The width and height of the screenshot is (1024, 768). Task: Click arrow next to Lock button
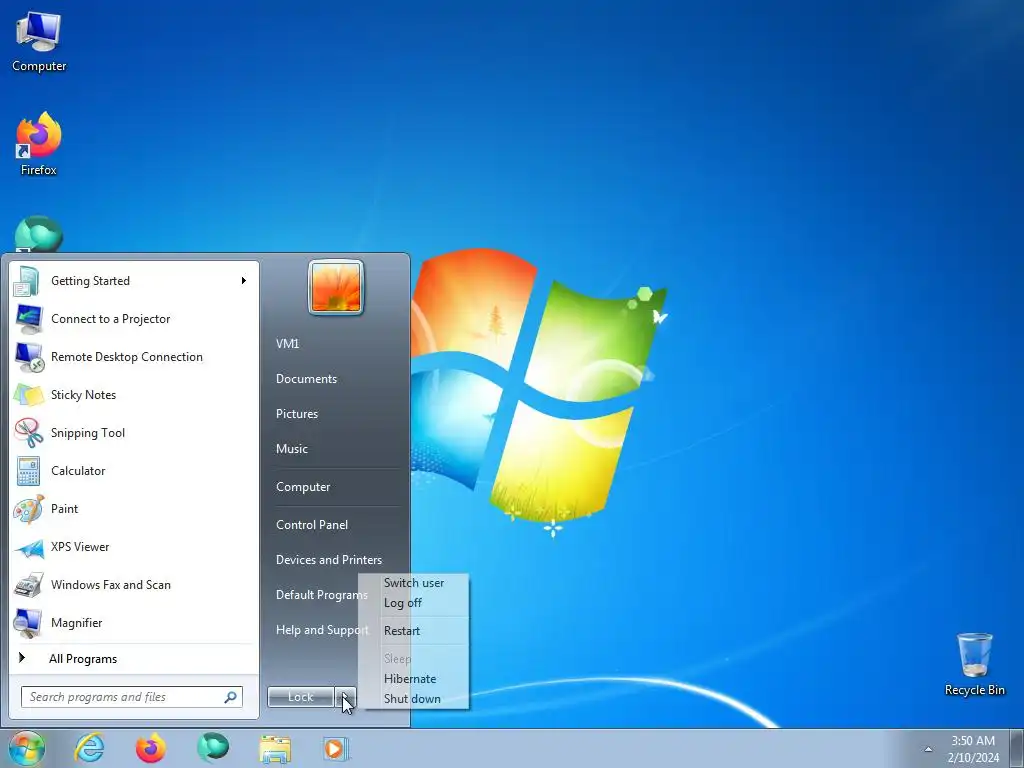(345, 697)
